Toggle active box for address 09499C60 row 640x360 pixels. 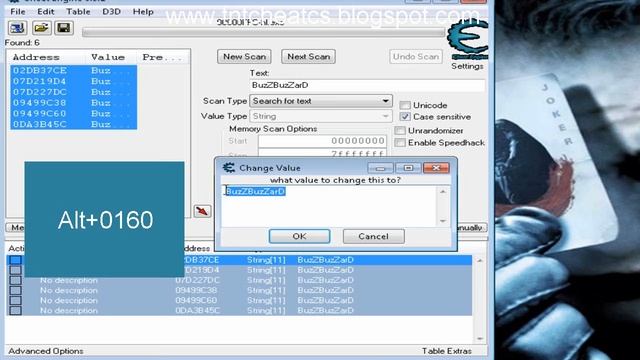tap(16, 300)
